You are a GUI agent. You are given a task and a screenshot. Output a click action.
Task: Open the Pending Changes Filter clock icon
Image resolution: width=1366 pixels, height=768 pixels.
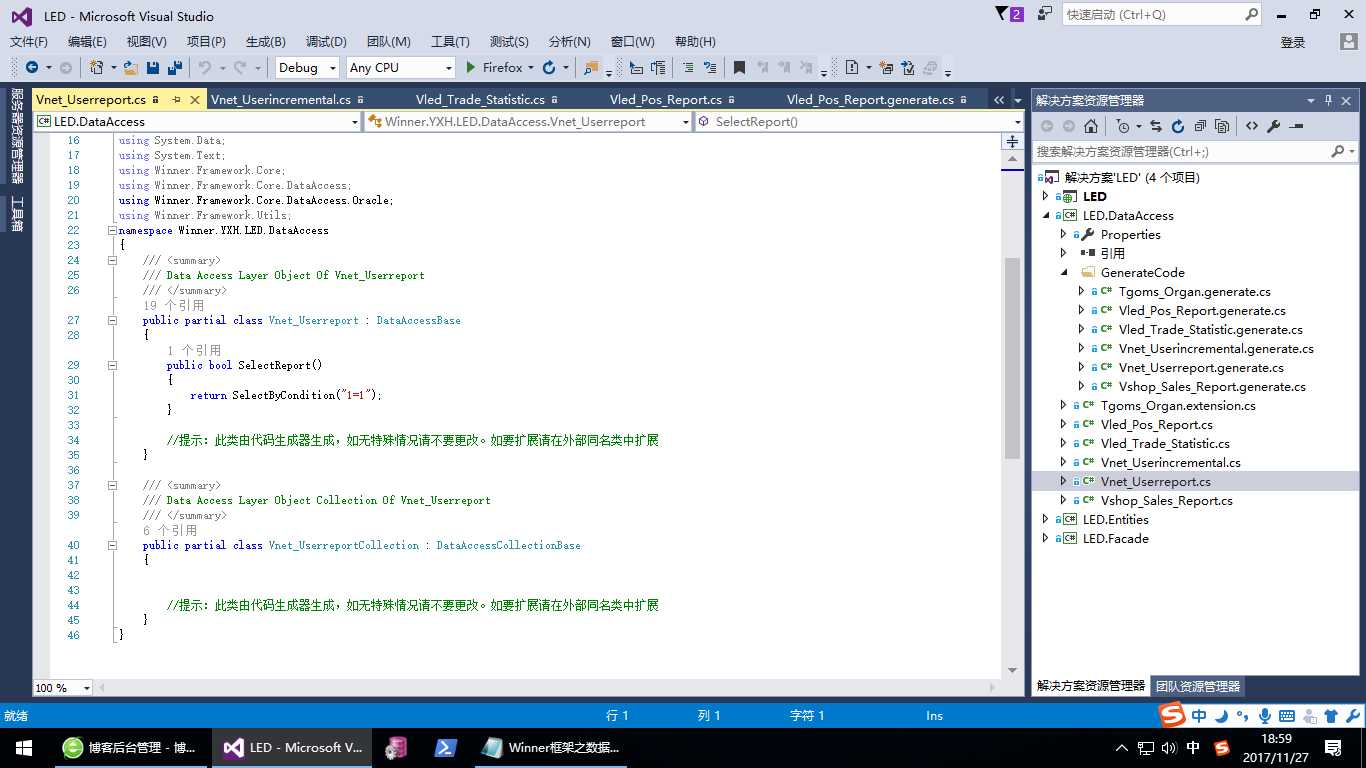pos(1123,126)
